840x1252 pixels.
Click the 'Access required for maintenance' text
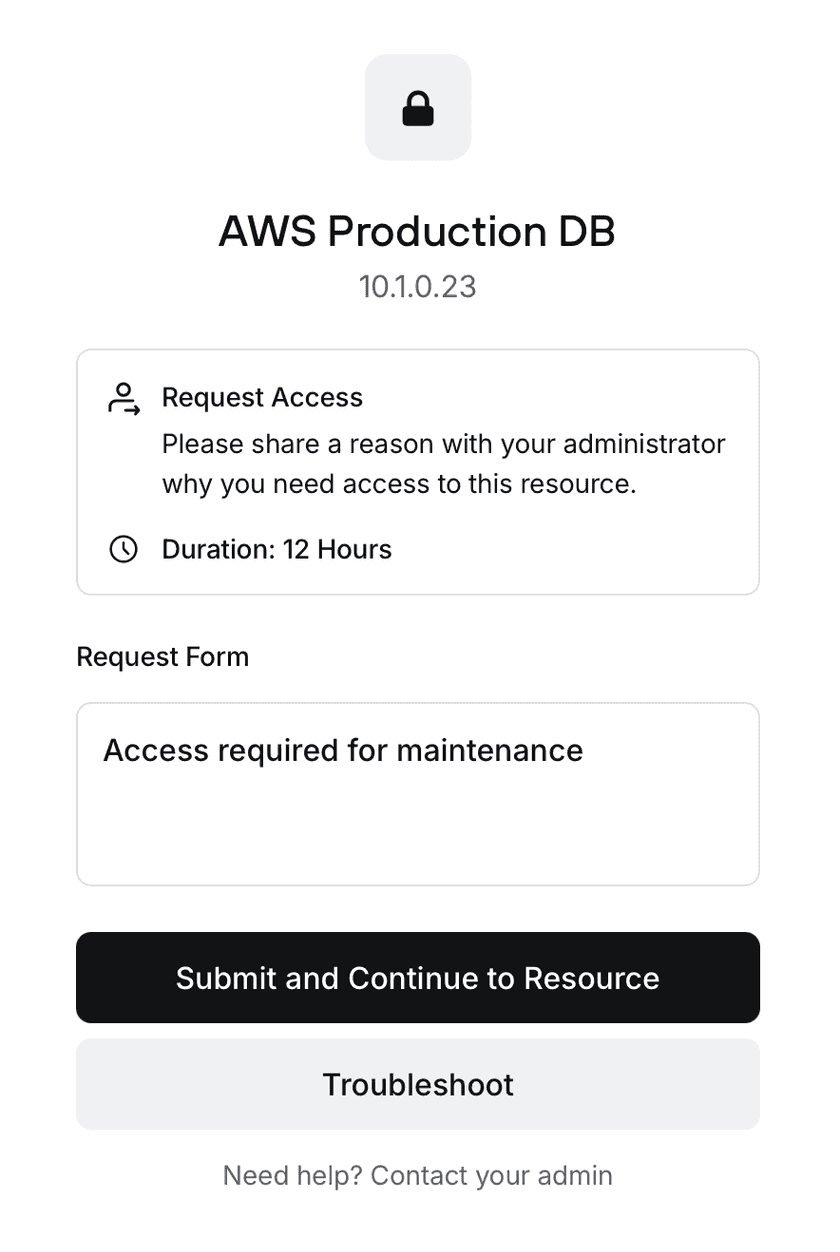343,750
